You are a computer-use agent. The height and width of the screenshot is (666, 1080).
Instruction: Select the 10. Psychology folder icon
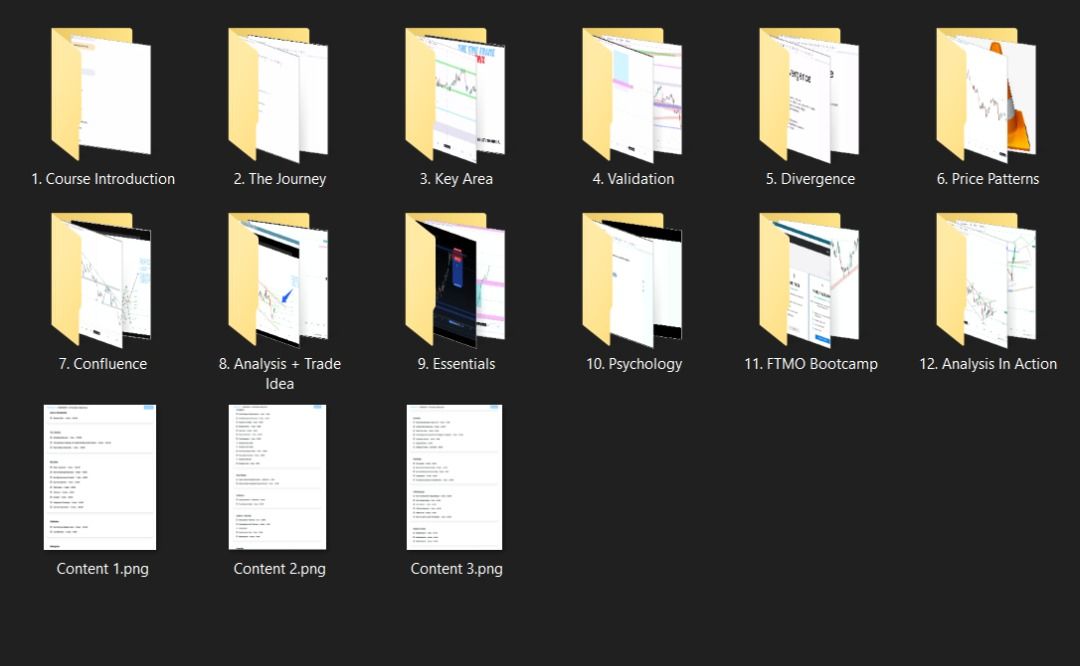click(632, 279)
